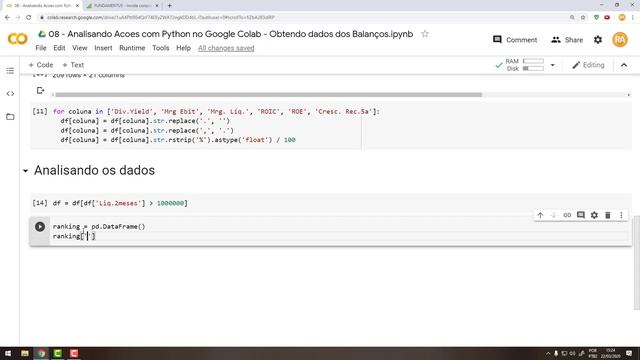Open browser zoom magnifier icon
Viewport: 640px width, 360px height.
point(572,18)
